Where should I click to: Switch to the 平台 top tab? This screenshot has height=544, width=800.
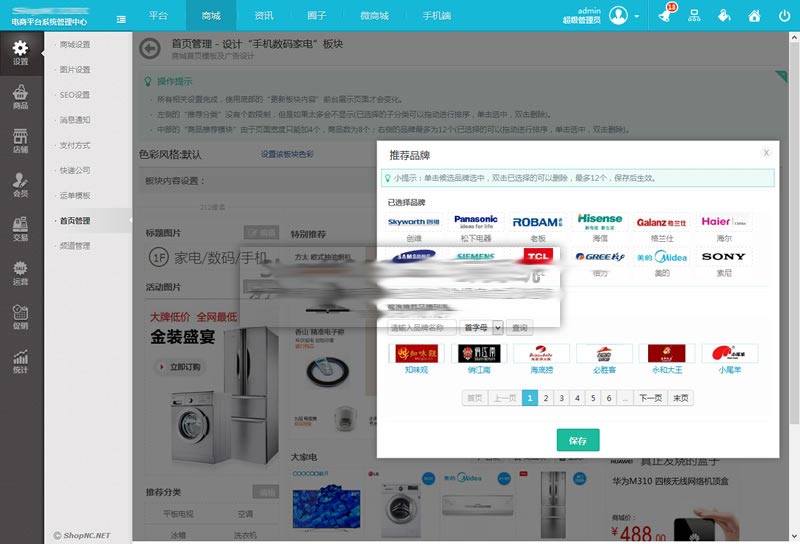pos(158,15)
